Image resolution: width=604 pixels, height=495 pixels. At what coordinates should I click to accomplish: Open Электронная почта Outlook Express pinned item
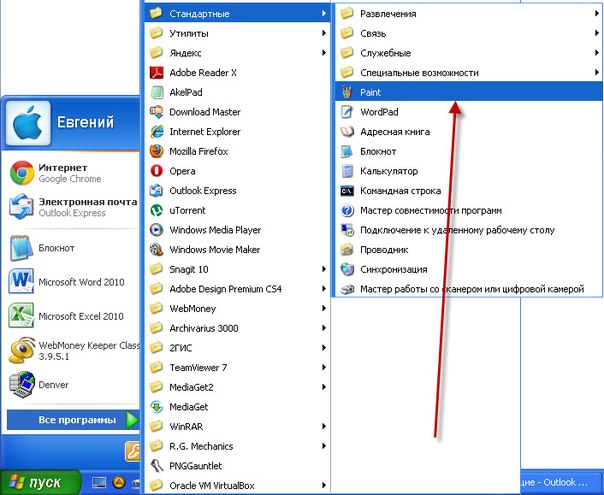tap(71, 207)
